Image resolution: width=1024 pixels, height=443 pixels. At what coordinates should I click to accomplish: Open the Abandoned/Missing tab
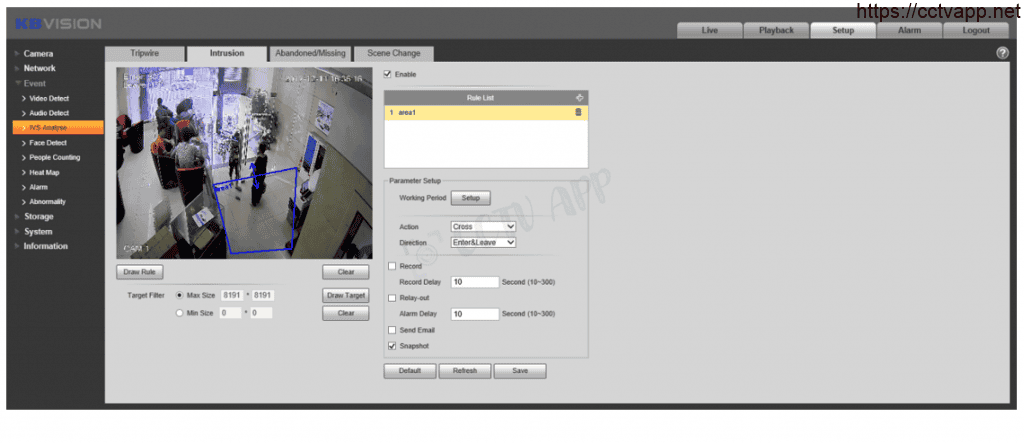308,53
